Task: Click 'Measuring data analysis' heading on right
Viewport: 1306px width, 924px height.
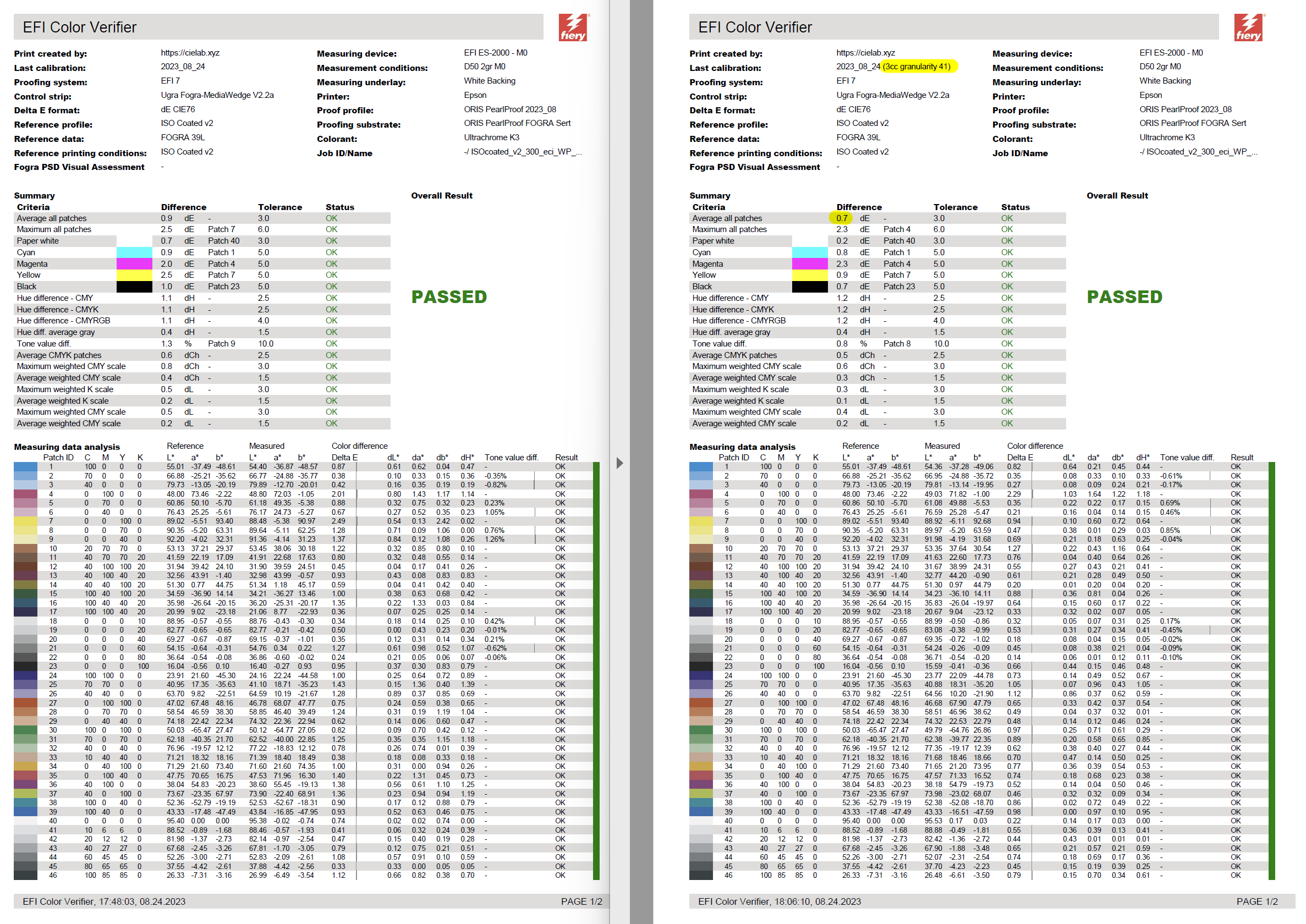Action: [742, 447]
